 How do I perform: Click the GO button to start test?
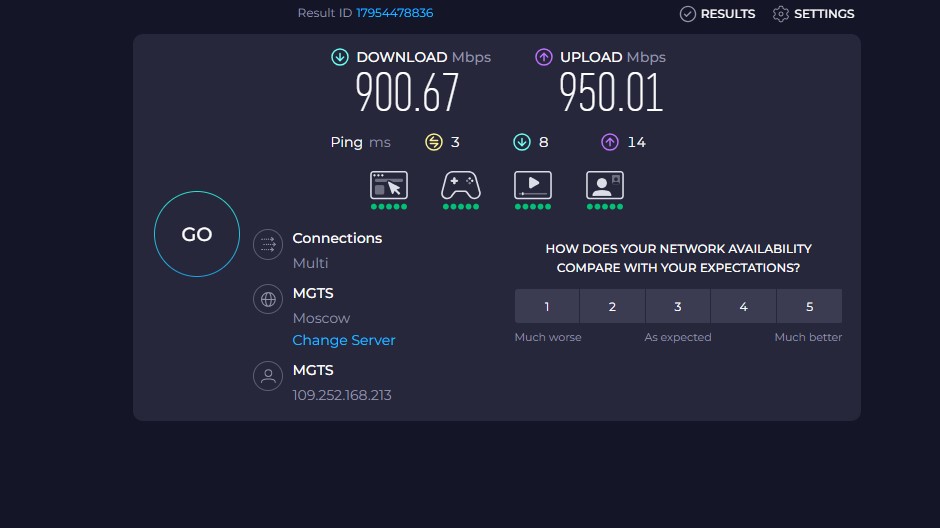[197, 234]
